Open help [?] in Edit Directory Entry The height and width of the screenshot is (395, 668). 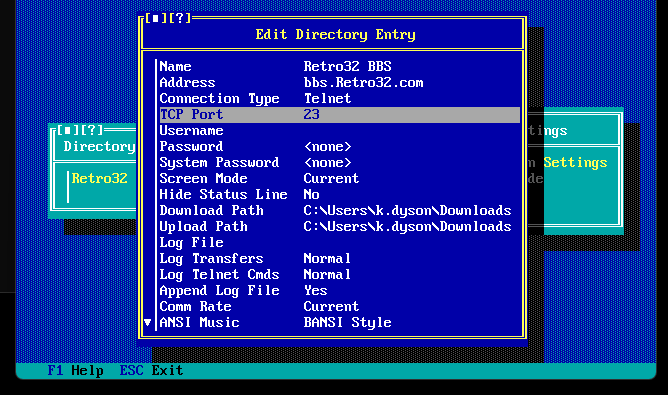click(x=180, y=18)
